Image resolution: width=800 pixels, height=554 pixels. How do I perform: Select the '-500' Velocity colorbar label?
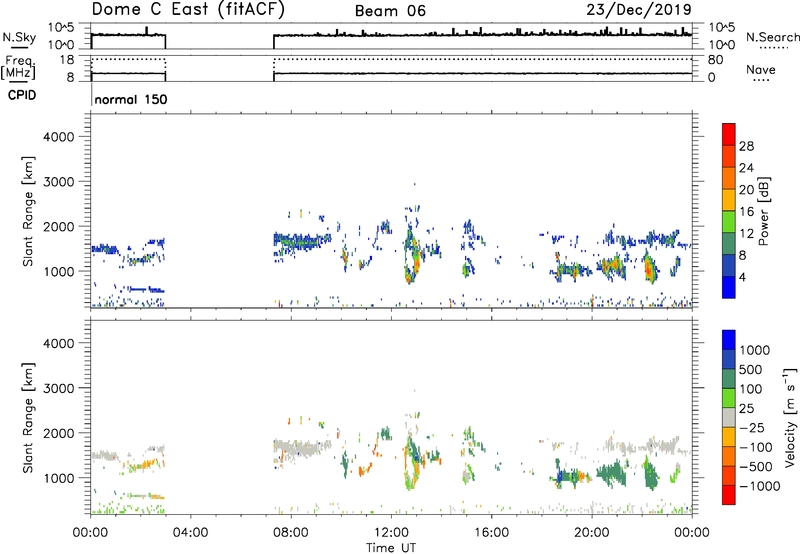[755, 467]
